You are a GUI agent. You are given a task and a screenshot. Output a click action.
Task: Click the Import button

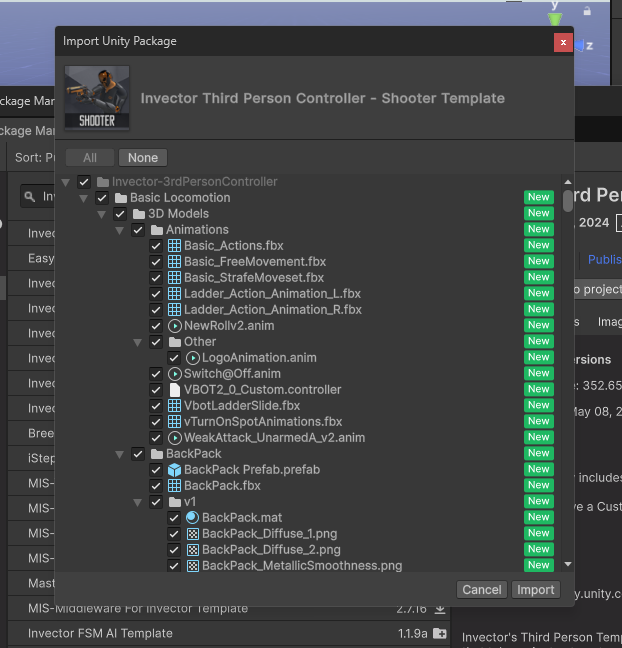pos(536,590)
